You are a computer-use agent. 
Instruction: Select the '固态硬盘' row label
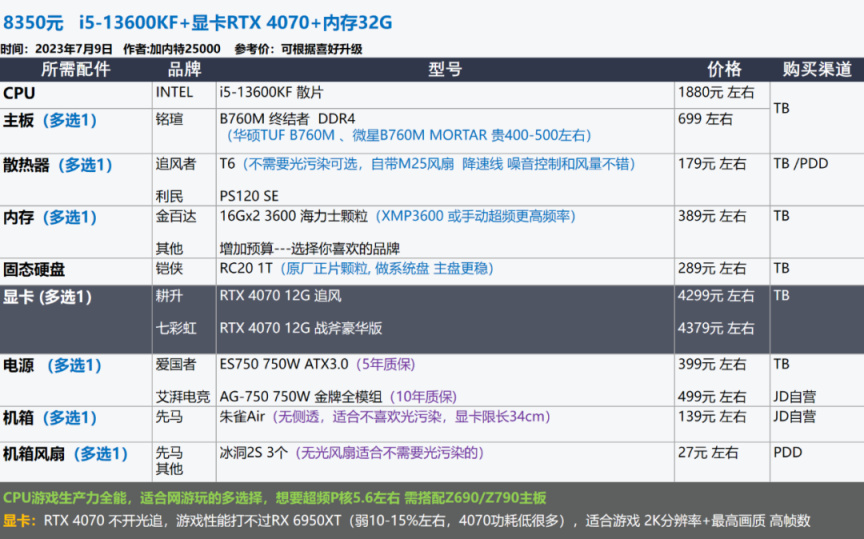(x=34, y=270)
